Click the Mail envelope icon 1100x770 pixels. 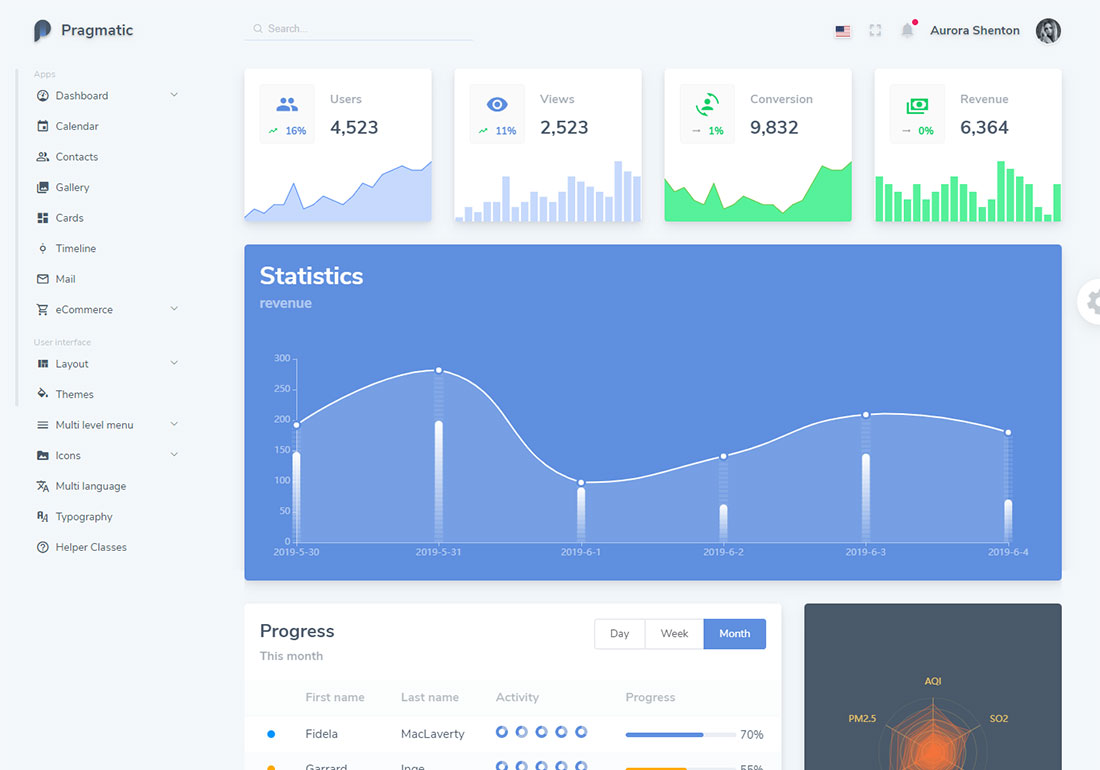(x=43, y=279)
